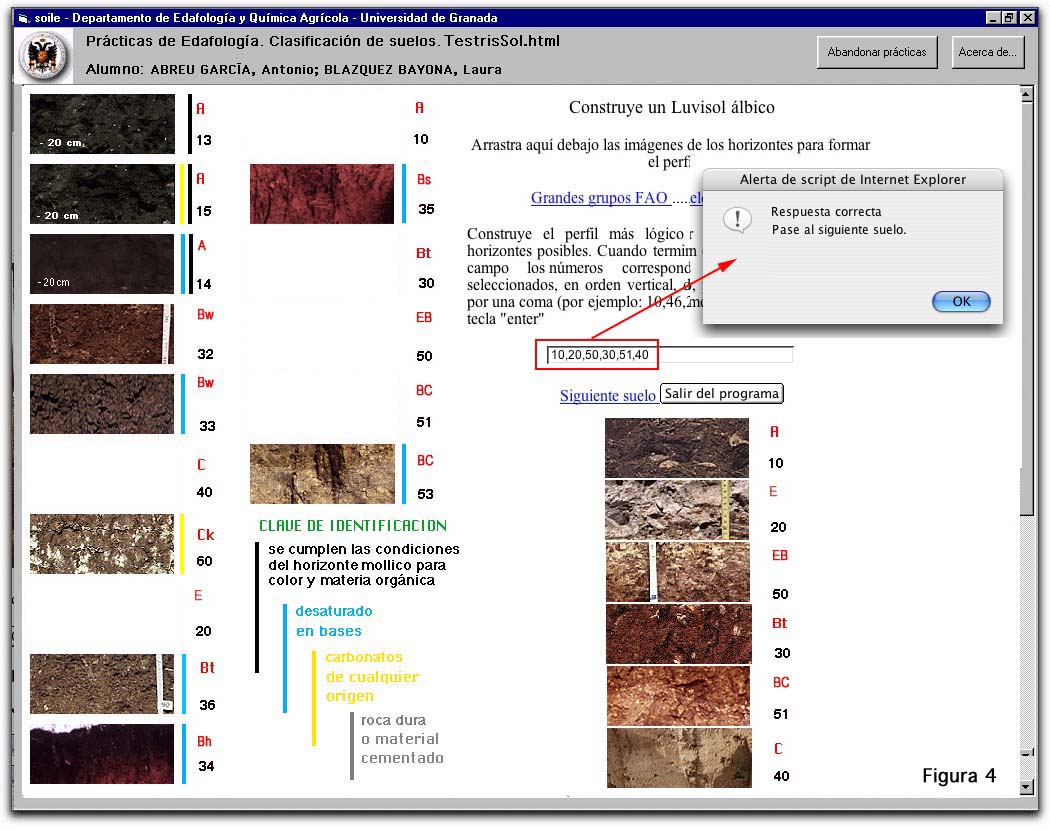
Task: Click the Abandonar prácticas button
Action: coord(876,52)
